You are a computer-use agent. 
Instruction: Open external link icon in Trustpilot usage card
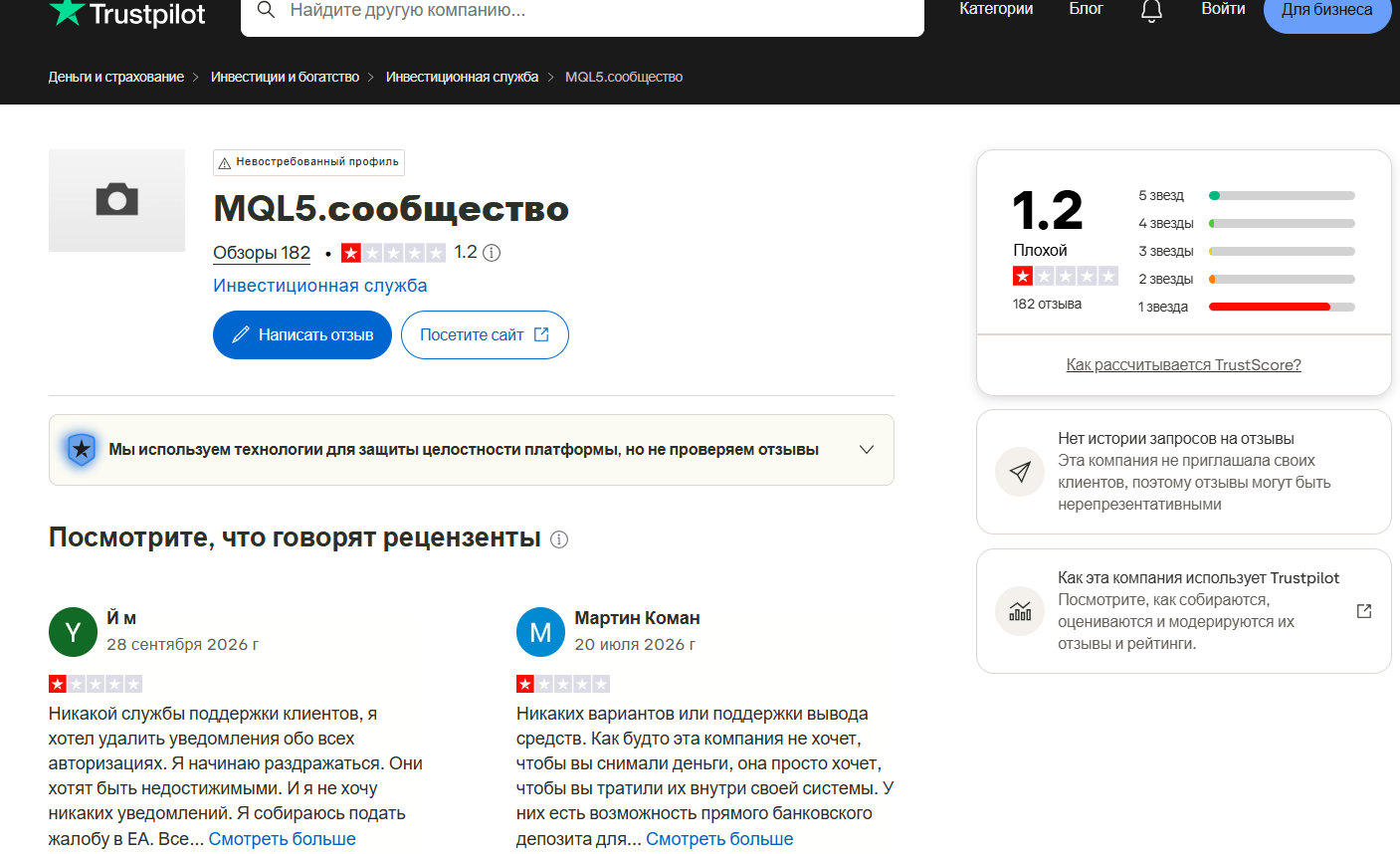click(x=1364, y=611)
